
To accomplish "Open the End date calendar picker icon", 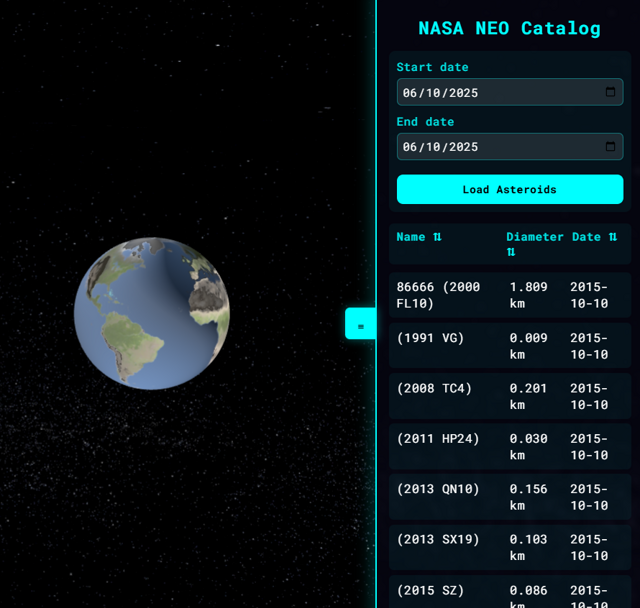I will click(x=610, y=146).
